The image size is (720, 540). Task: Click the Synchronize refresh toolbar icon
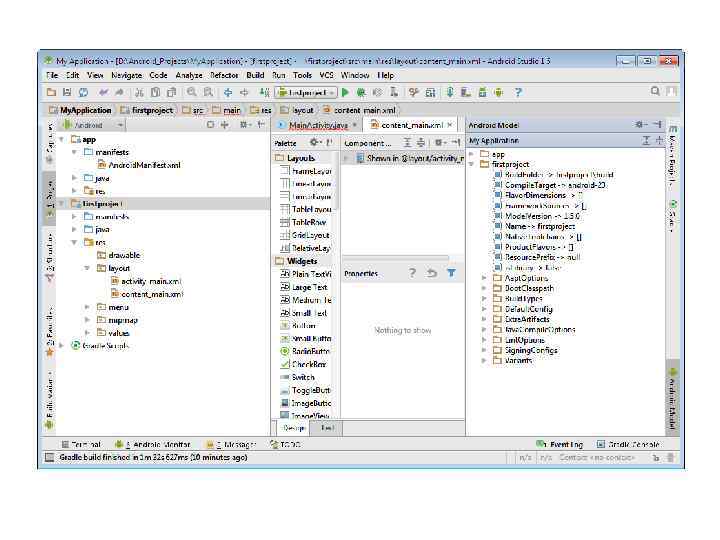[x=83, y=93]
